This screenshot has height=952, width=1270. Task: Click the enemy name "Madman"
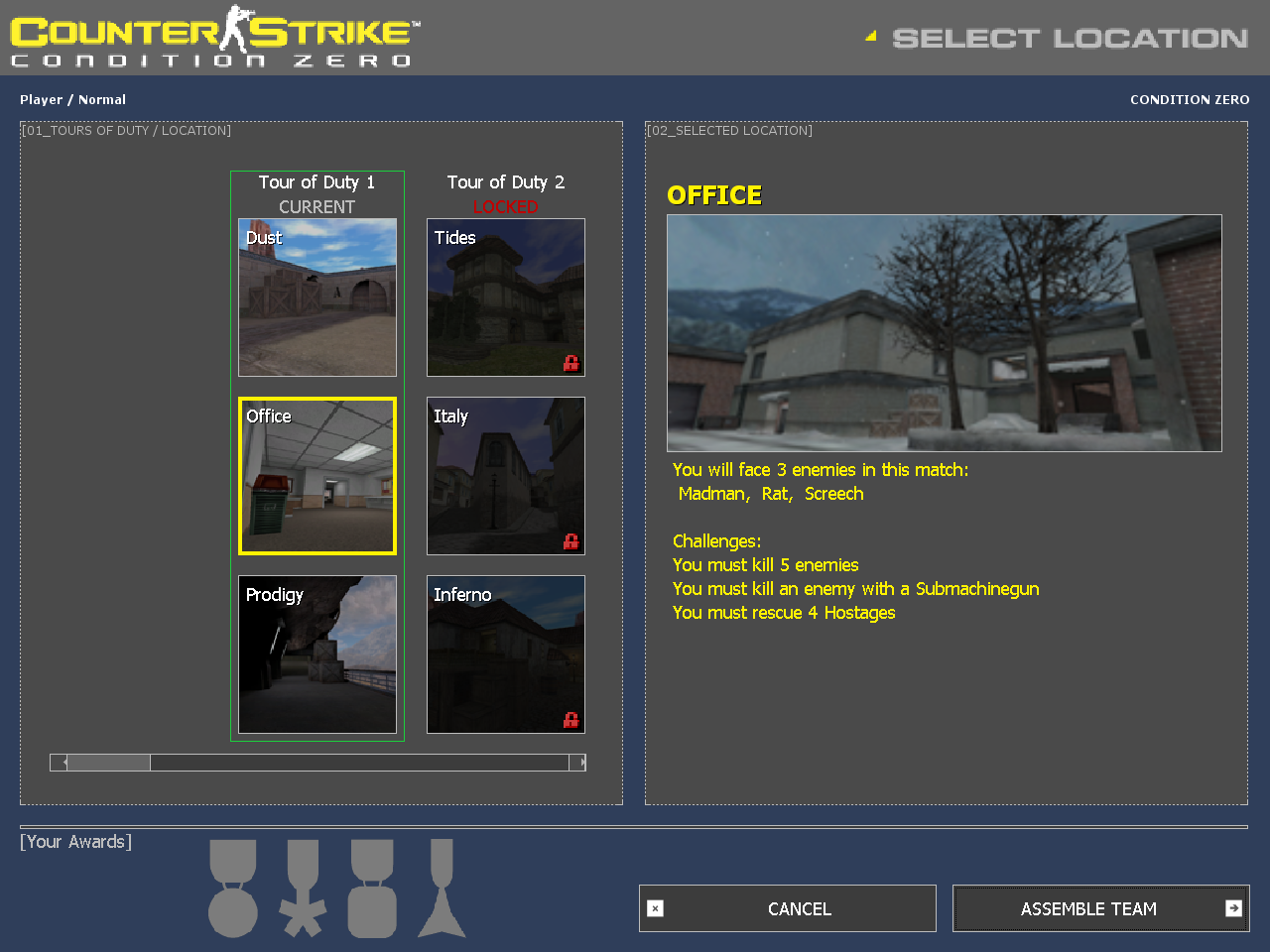(711, 494)
